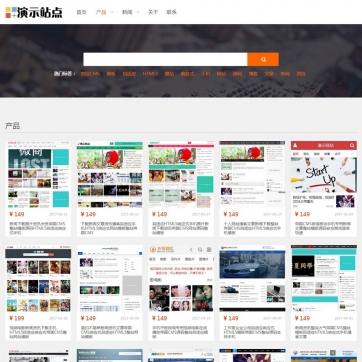Open the 产品 navigation item

coord(101,12)
